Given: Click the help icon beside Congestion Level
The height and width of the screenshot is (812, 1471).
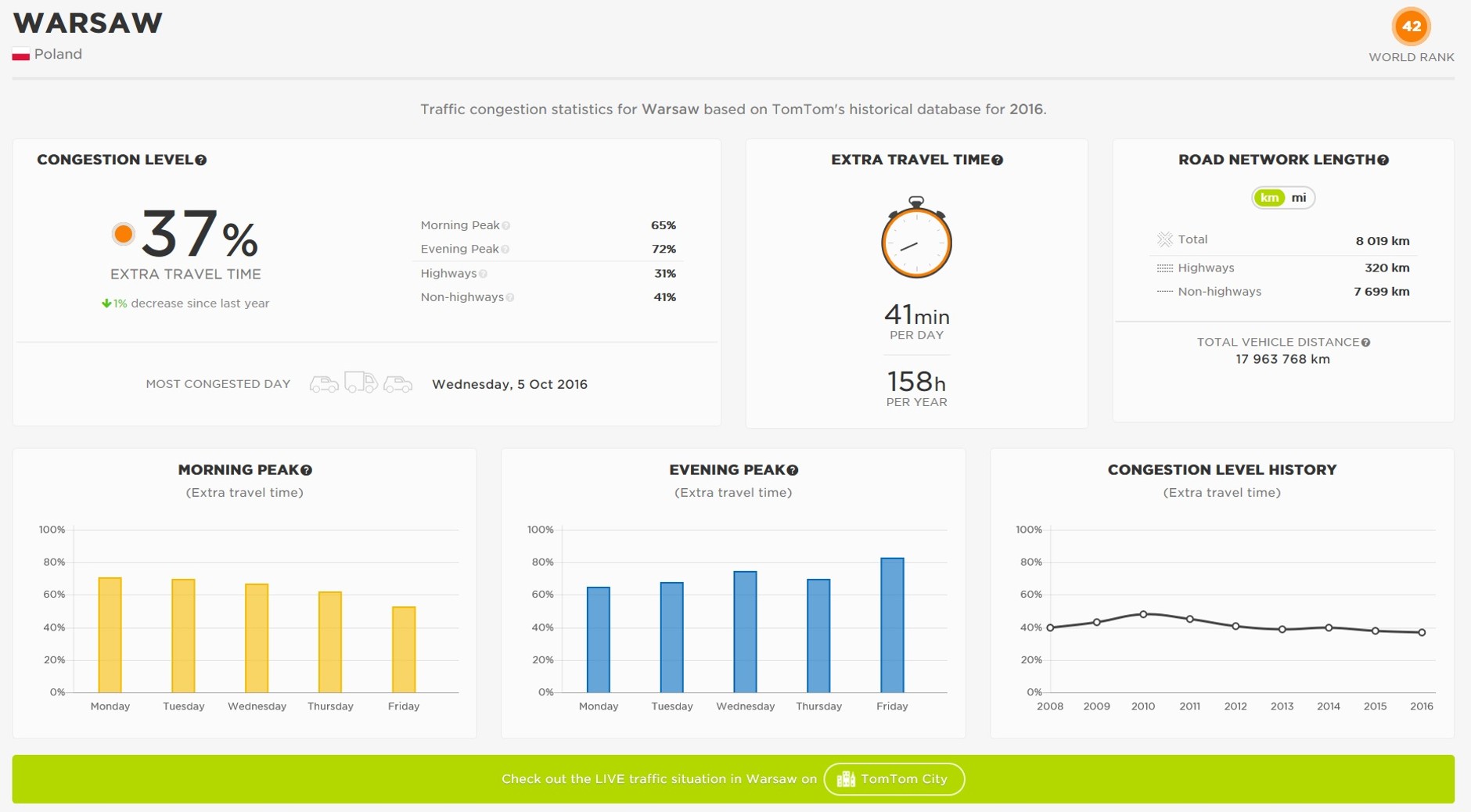Looking at the screenshot, I should pos(201,160).
